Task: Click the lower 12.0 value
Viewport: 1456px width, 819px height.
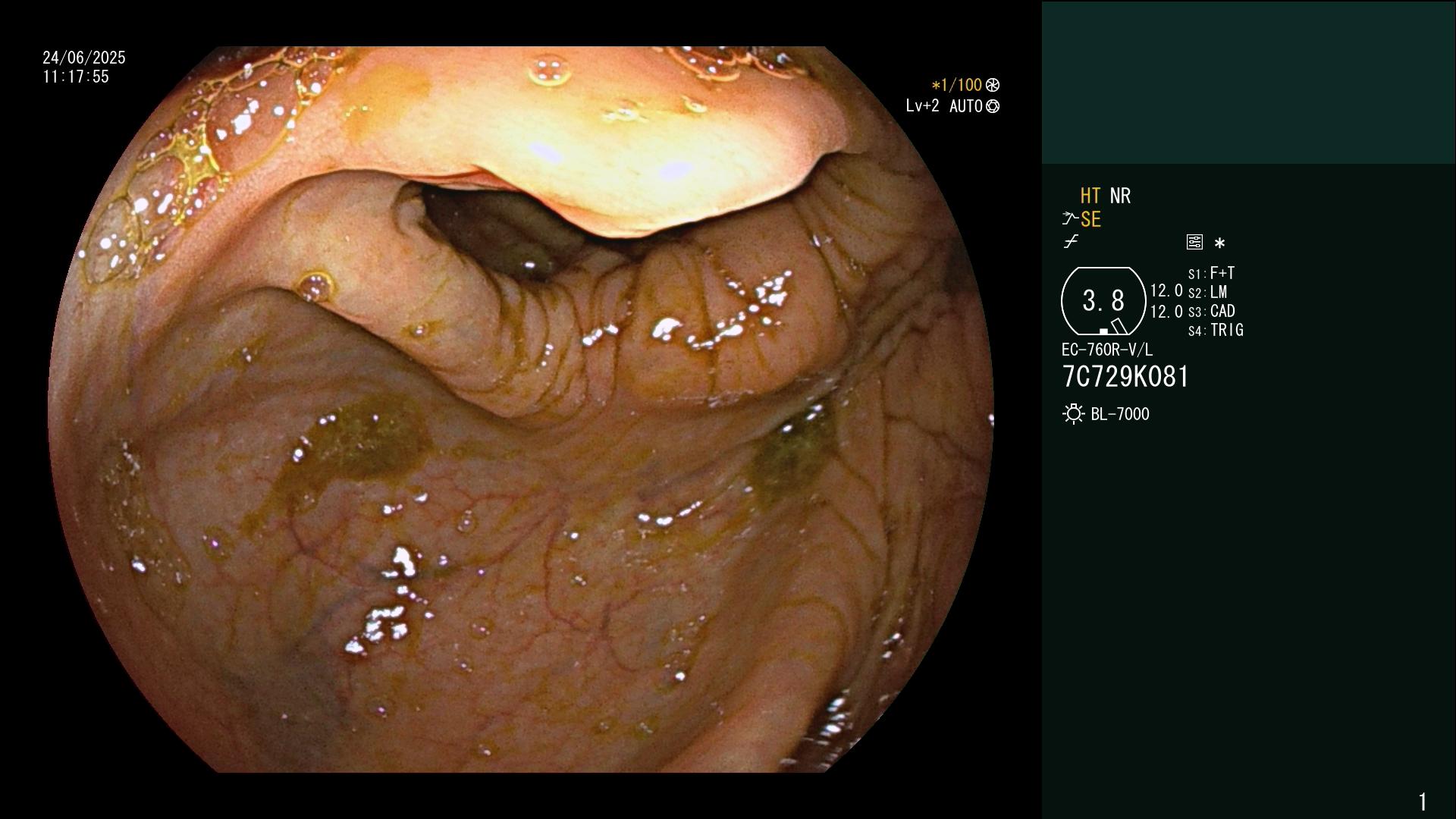Action: tap(1166, 312)
